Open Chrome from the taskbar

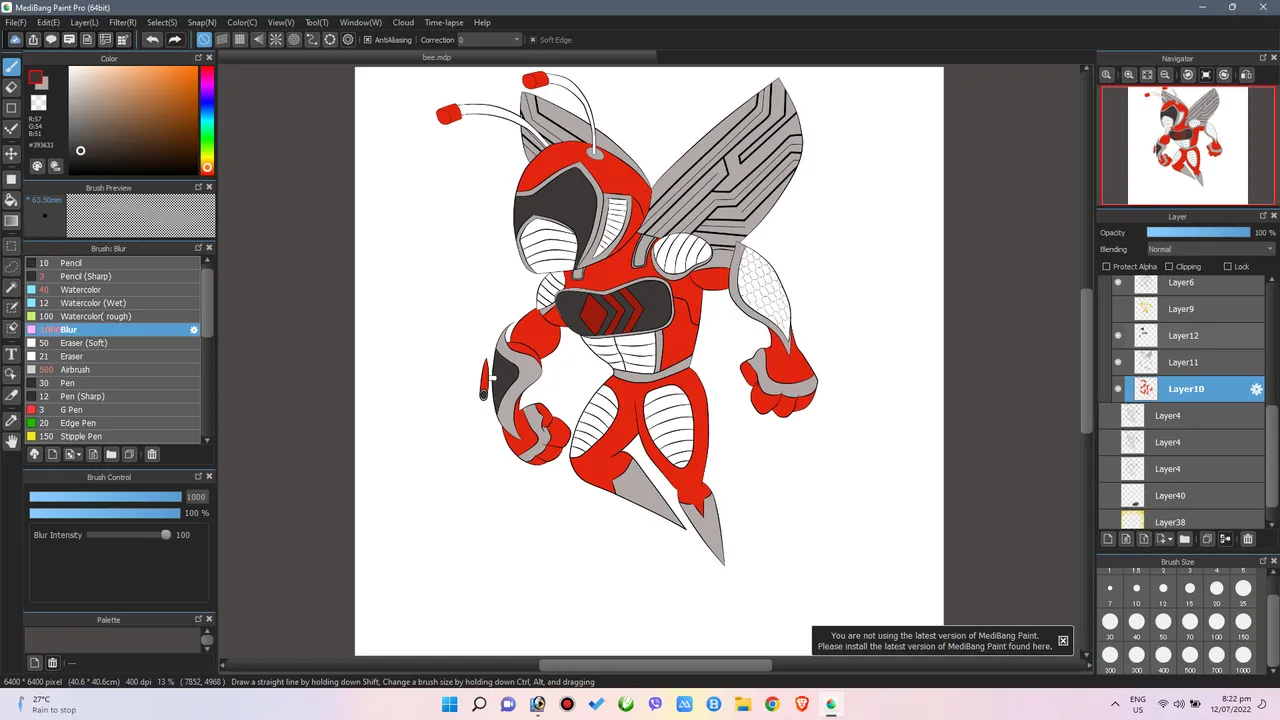point(772,704)
